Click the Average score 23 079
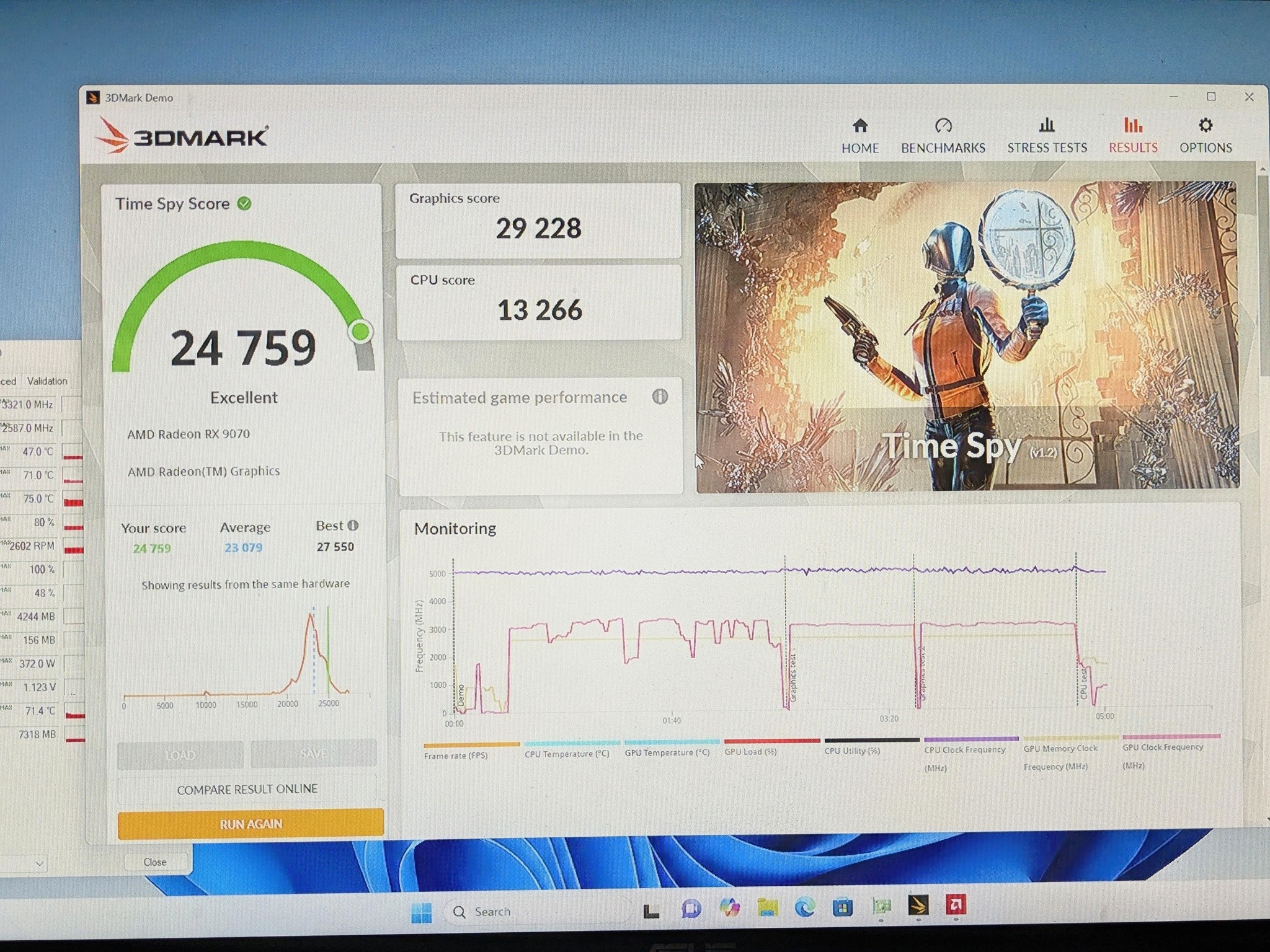The image size is (1270, 952). [243, 547]
